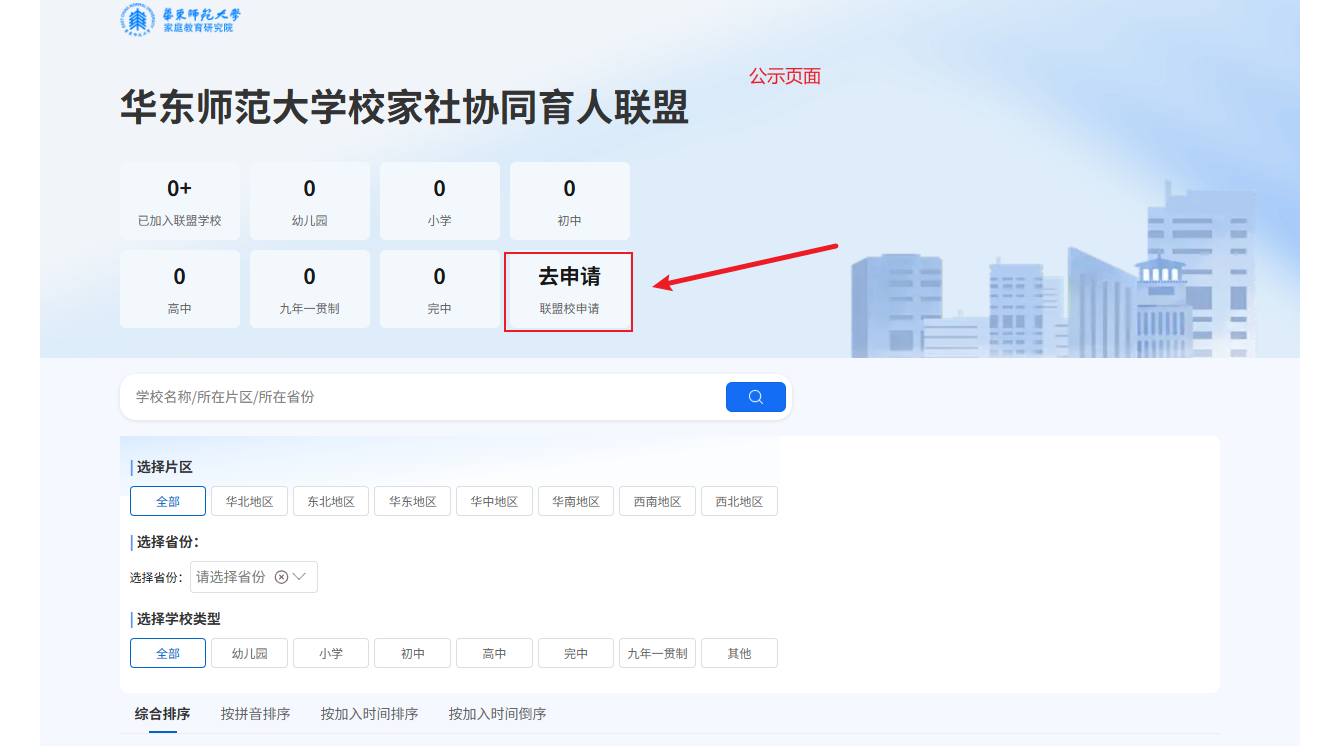Clear the province selection with the x icon
1337x746 pixels.
click(281, 577)
